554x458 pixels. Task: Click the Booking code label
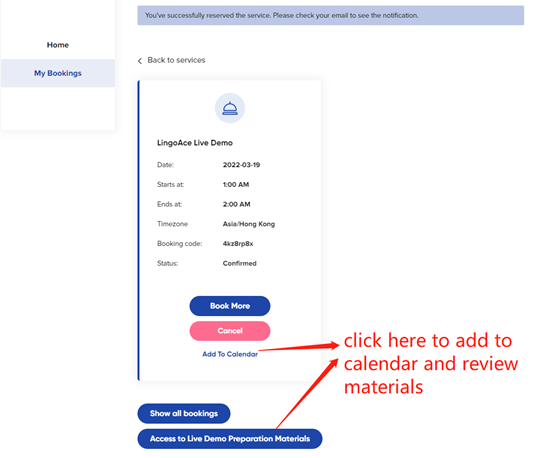tap(179, 243)
